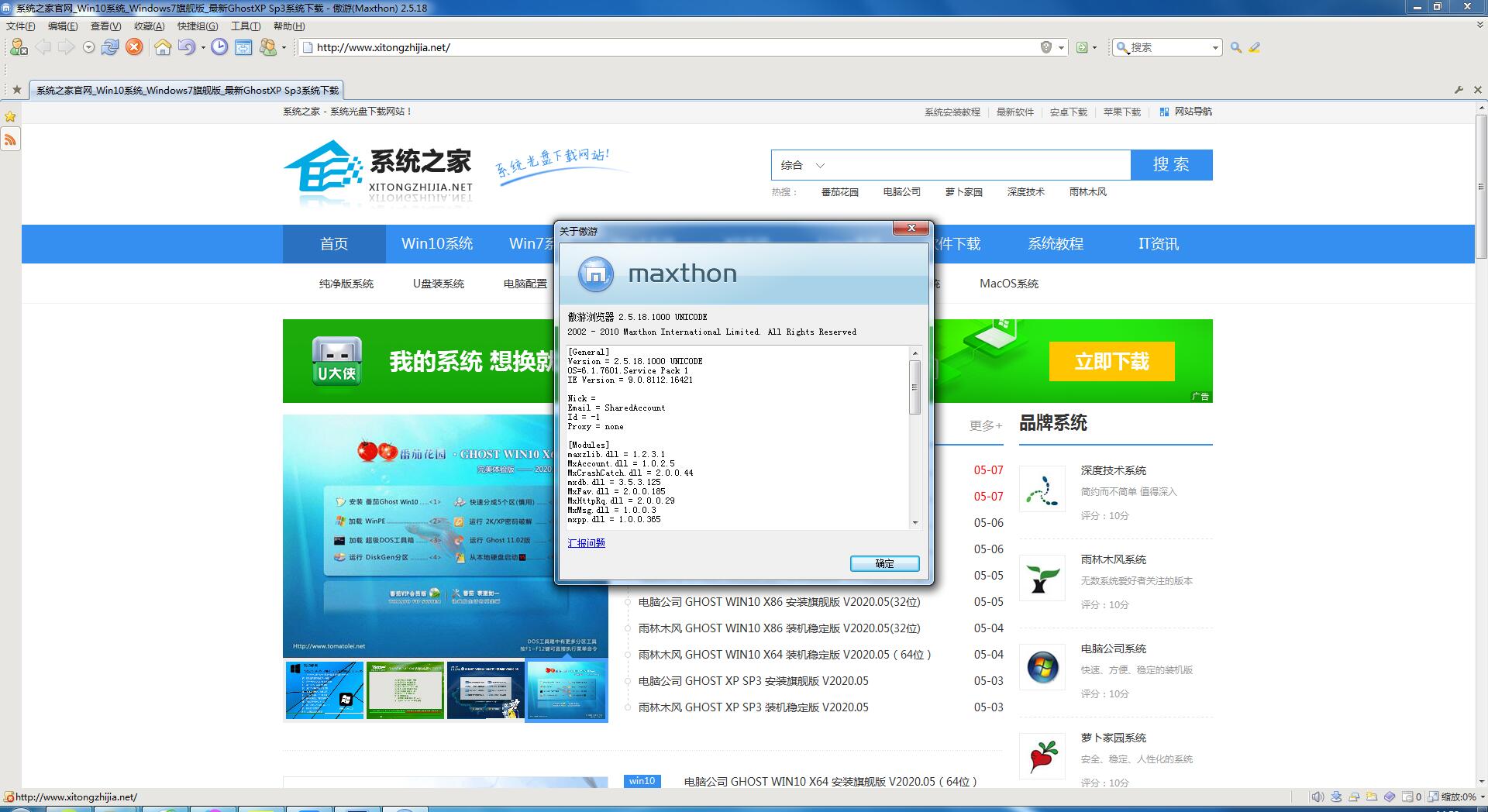This screenshot has height=812, width=1488.
Task: Click the Stop loading icon in toolbar
Action: pos(134,47)
